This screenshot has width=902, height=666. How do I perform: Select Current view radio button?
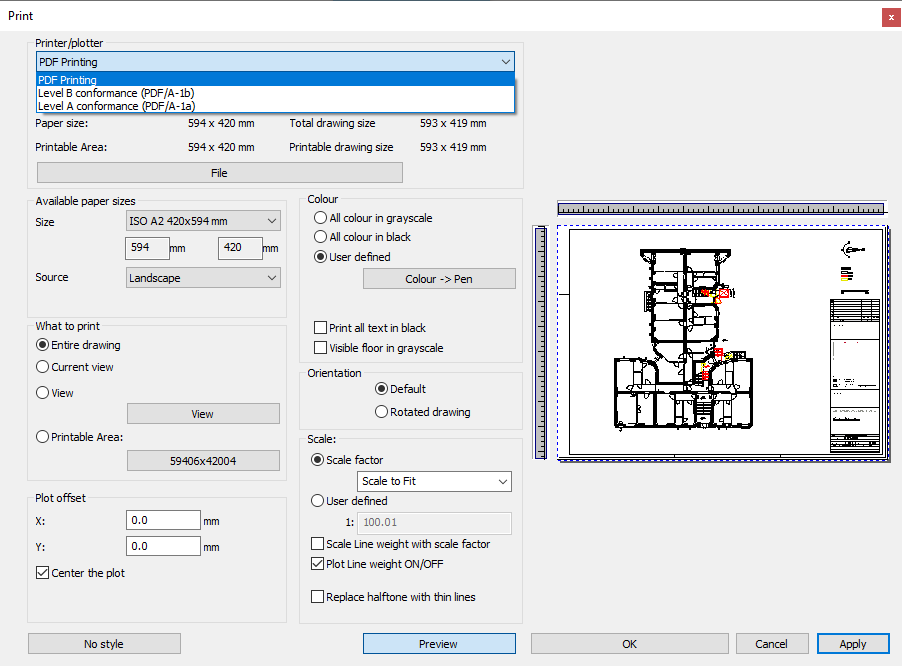43,367
